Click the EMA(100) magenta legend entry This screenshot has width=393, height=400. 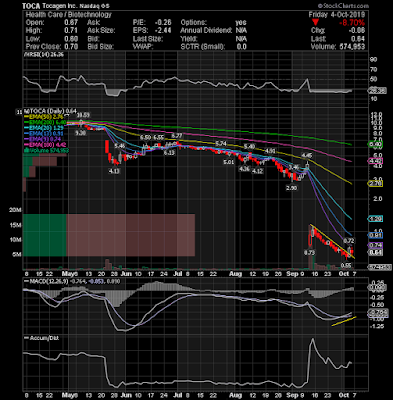[46, 145]
